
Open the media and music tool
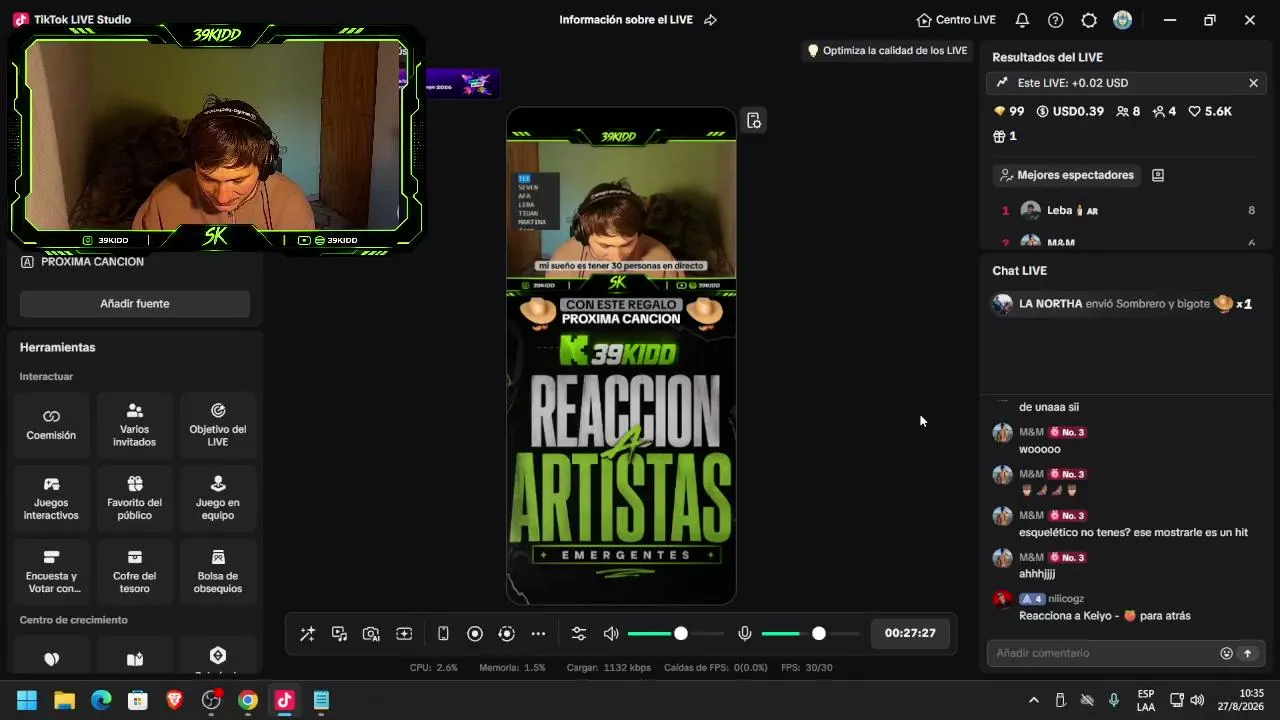339,634
